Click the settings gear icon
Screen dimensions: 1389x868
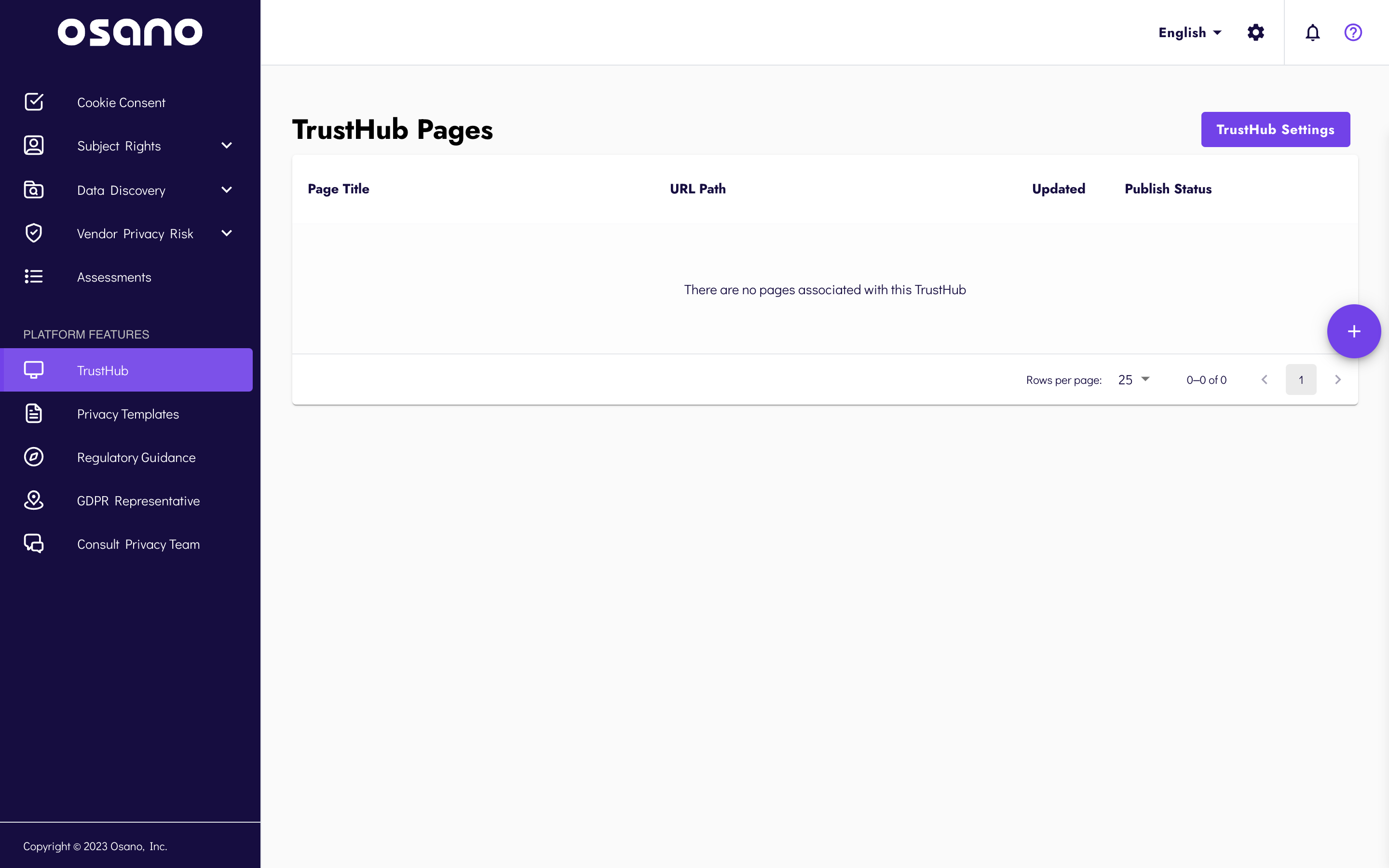tap(1255, 33)
